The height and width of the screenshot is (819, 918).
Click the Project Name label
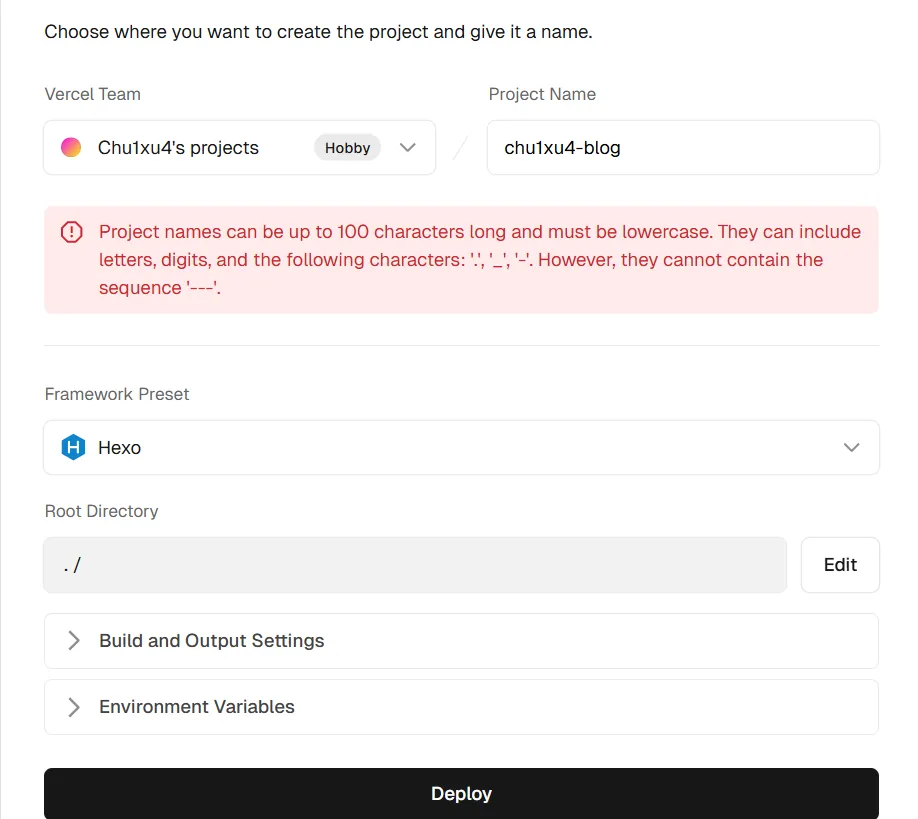[542, 94]
